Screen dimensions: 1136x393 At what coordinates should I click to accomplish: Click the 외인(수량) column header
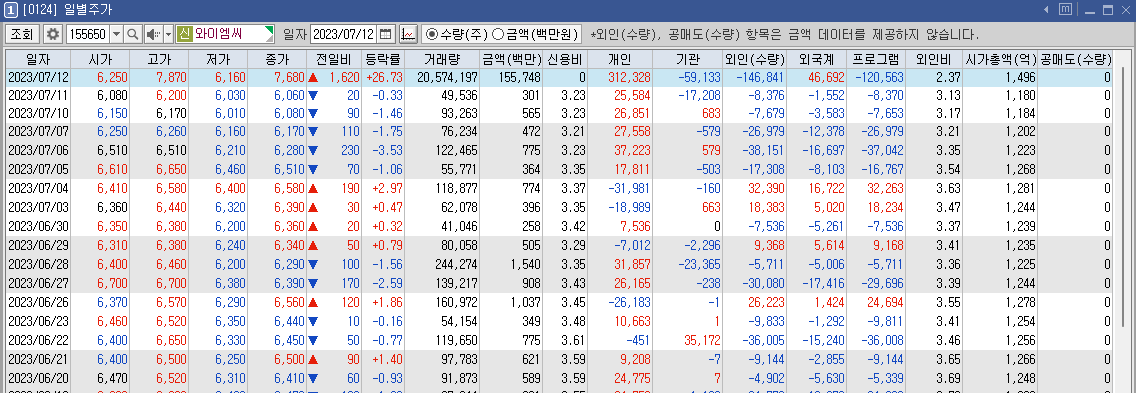755,59
